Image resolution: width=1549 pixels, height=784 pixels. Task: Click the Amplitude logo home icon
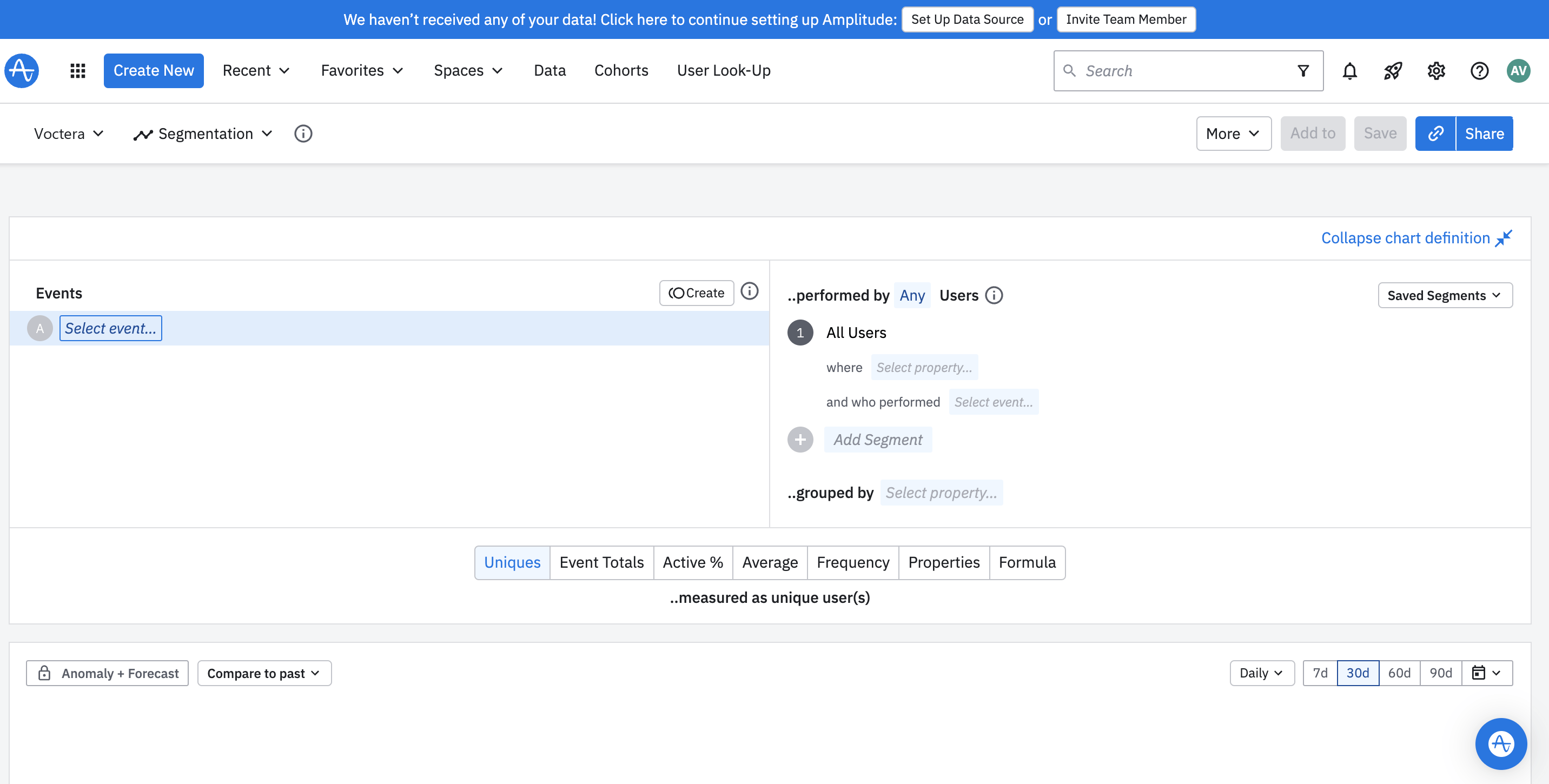22,70
